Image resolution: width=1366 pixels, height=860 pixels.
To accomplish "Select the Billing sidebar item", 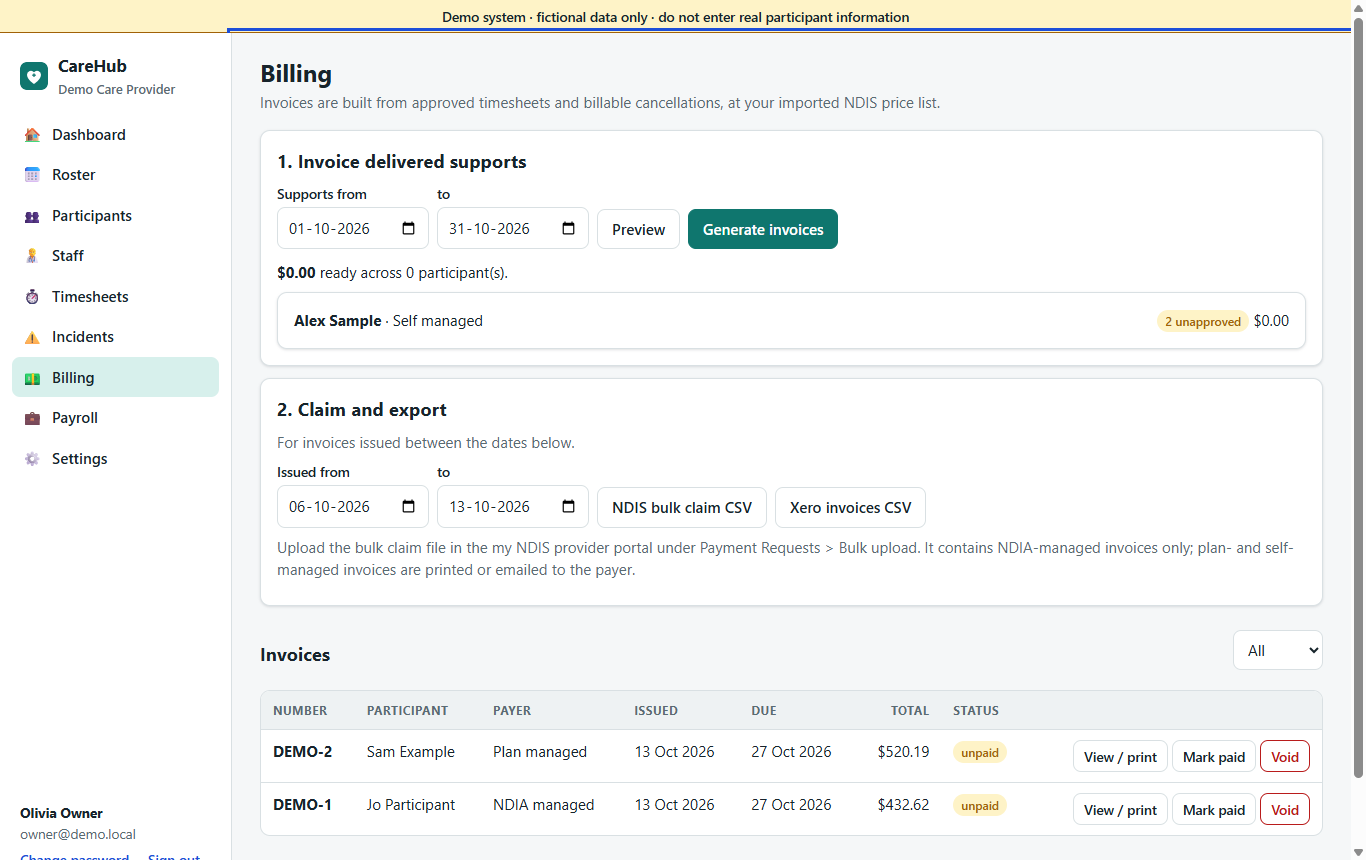I will point(115,378).
